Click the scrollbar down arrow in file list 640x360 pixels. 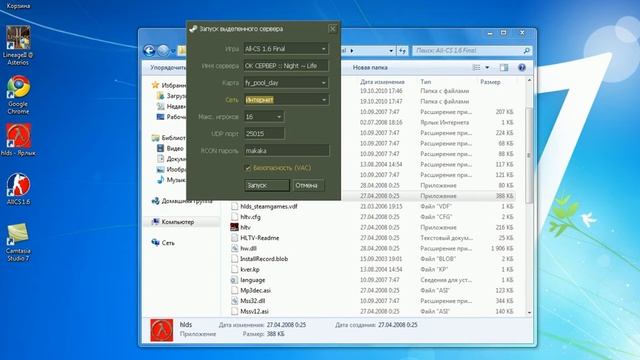(529, 313)
